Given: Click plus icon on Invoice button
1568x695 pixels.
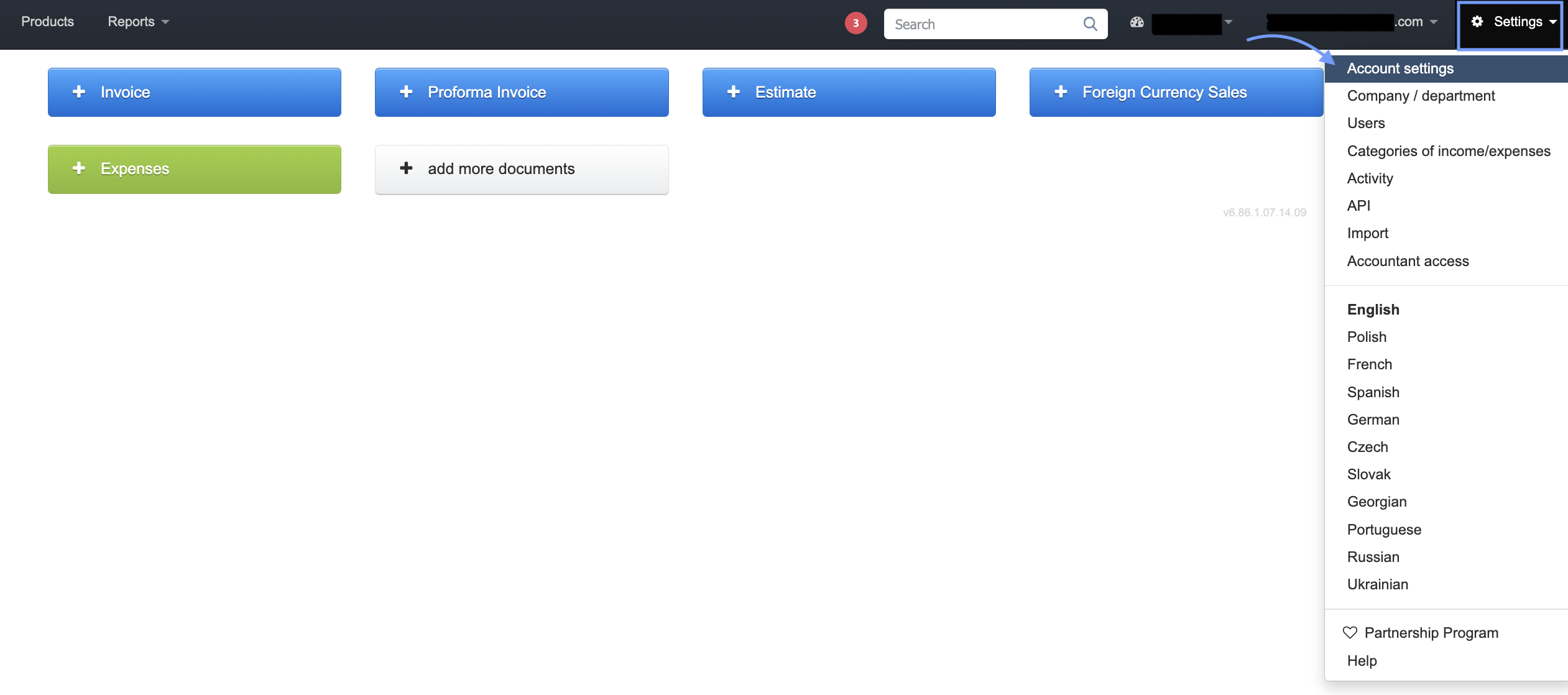Looking at the screenshot, I should point(79,92).
